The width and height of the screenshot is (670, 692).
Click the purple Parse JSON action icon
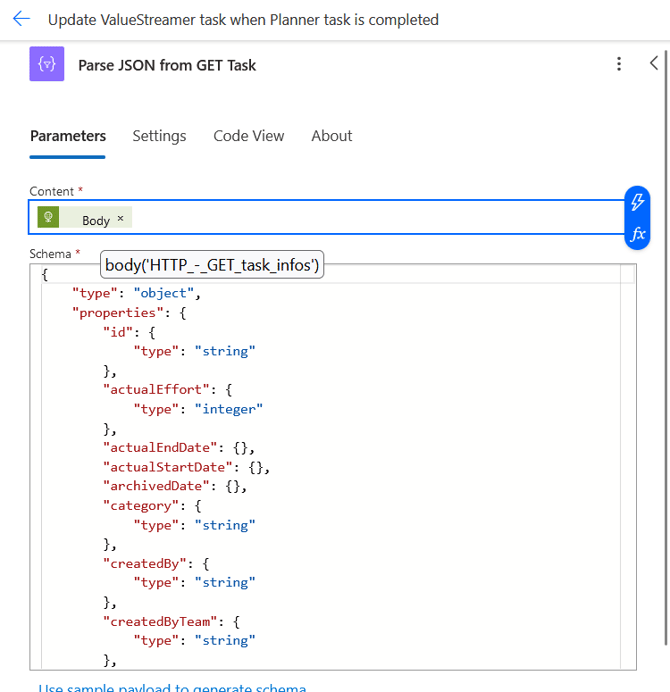(47, 65)
